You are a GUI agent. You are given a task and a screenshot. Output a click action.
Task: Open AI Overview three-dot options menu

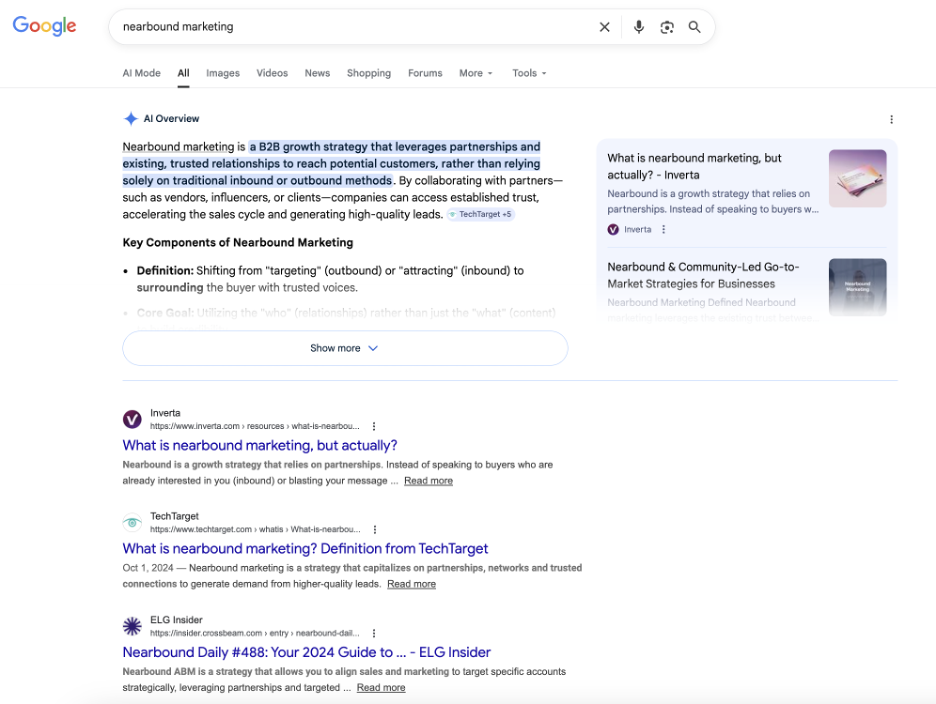891,119
